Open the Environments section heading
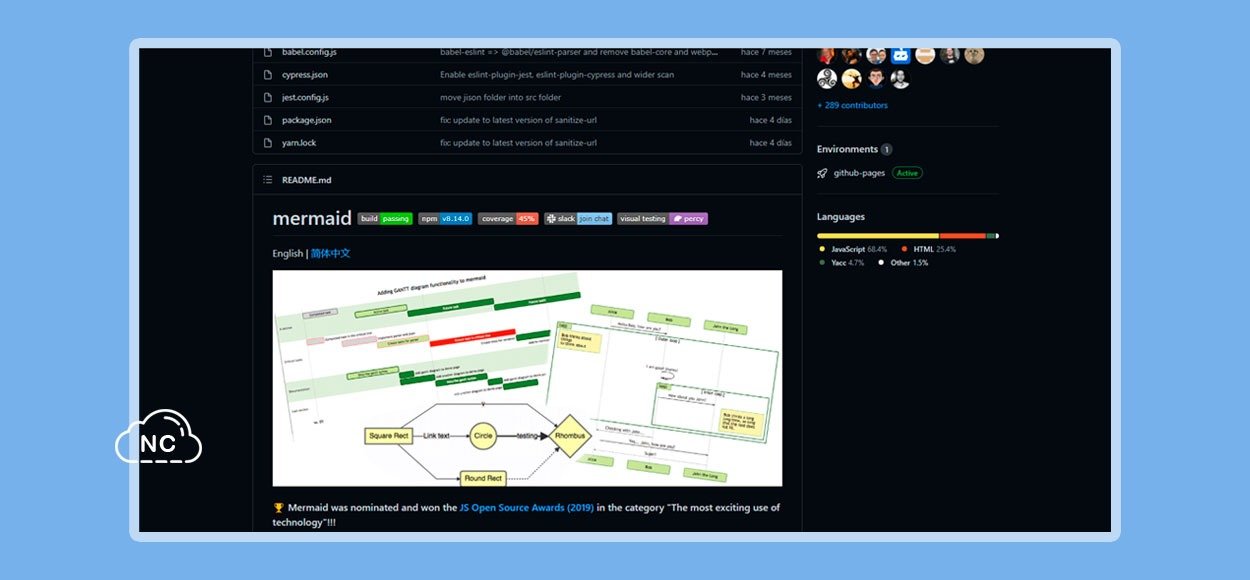The image size is (1250, 580). (847, 149)
